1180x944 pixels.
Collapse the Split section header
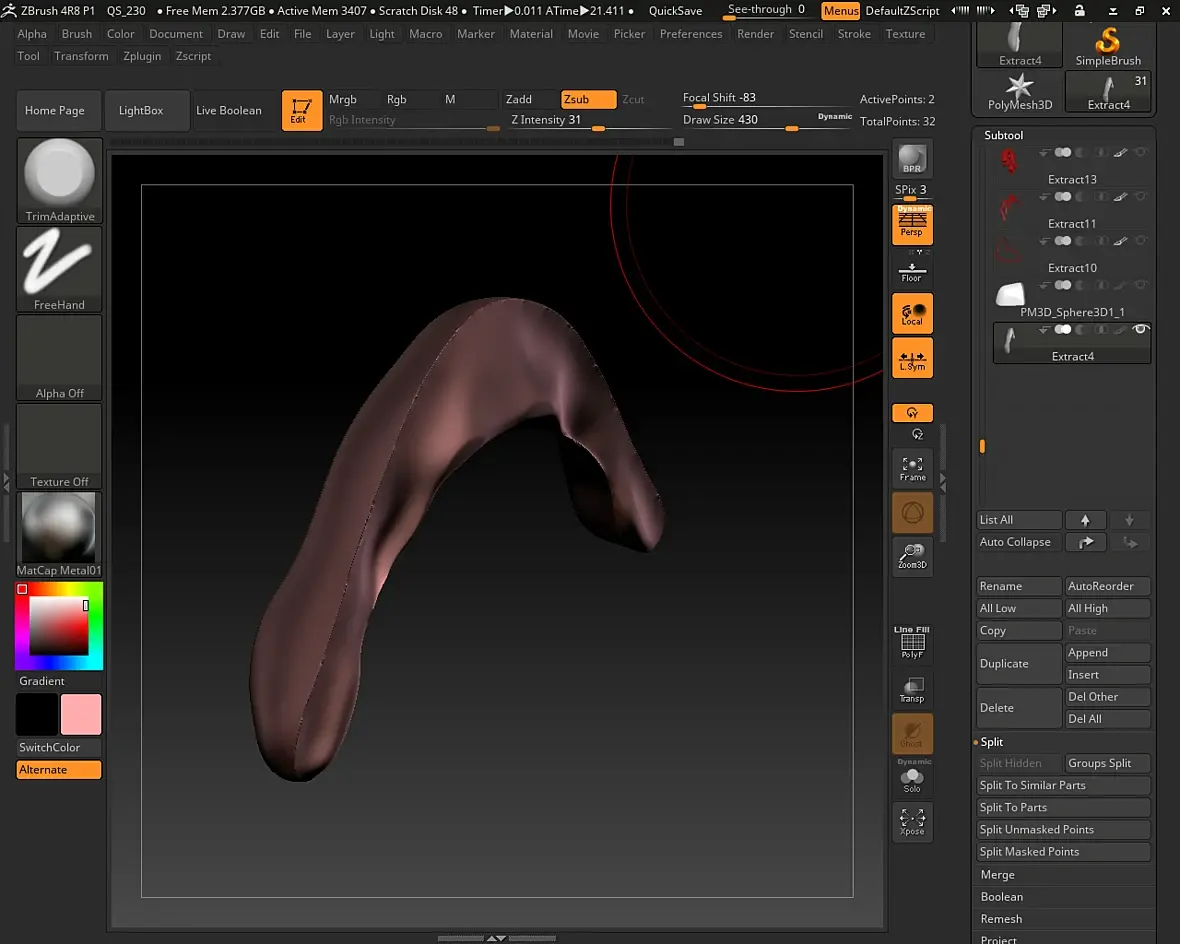point(992,742)
